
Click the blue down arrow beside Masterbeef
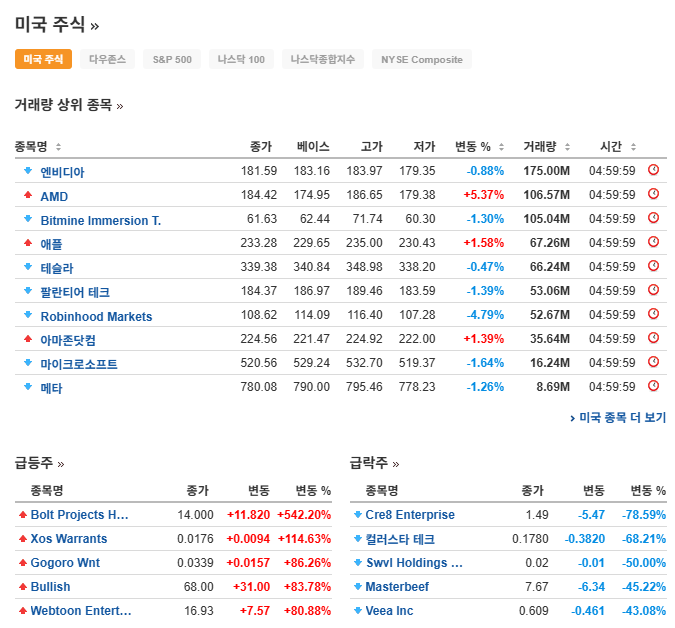tap(357, 587)
